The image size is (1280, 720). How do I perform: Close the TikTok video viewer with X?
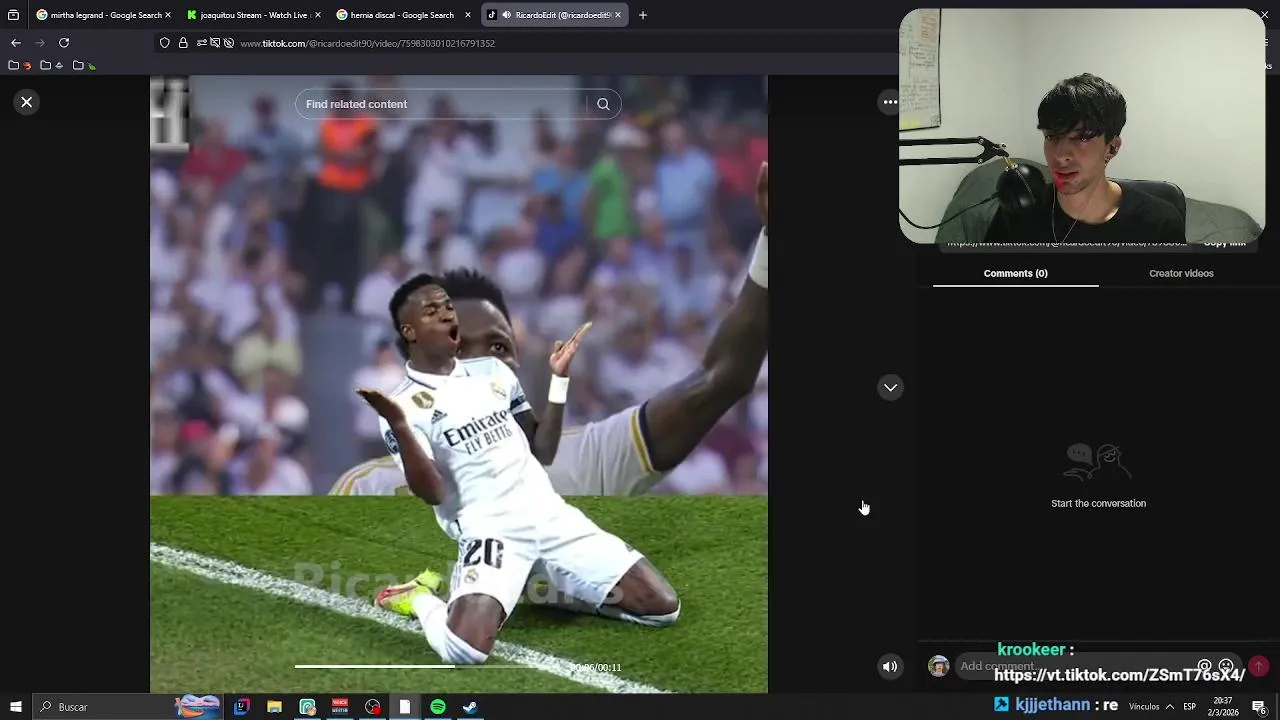(x=27, y=102)
